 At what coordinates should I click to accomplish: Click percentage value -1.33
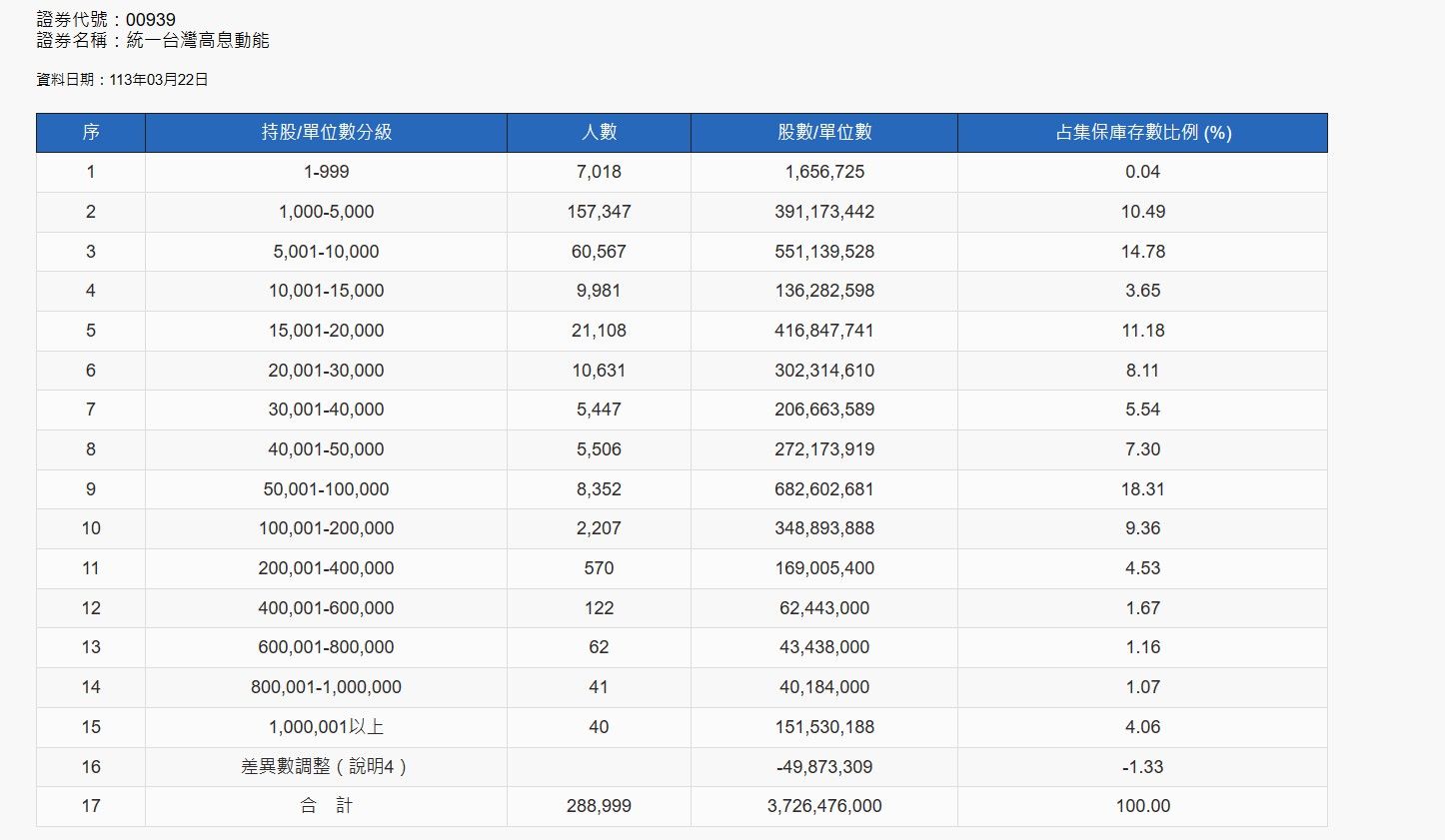tap(1143, 767)
